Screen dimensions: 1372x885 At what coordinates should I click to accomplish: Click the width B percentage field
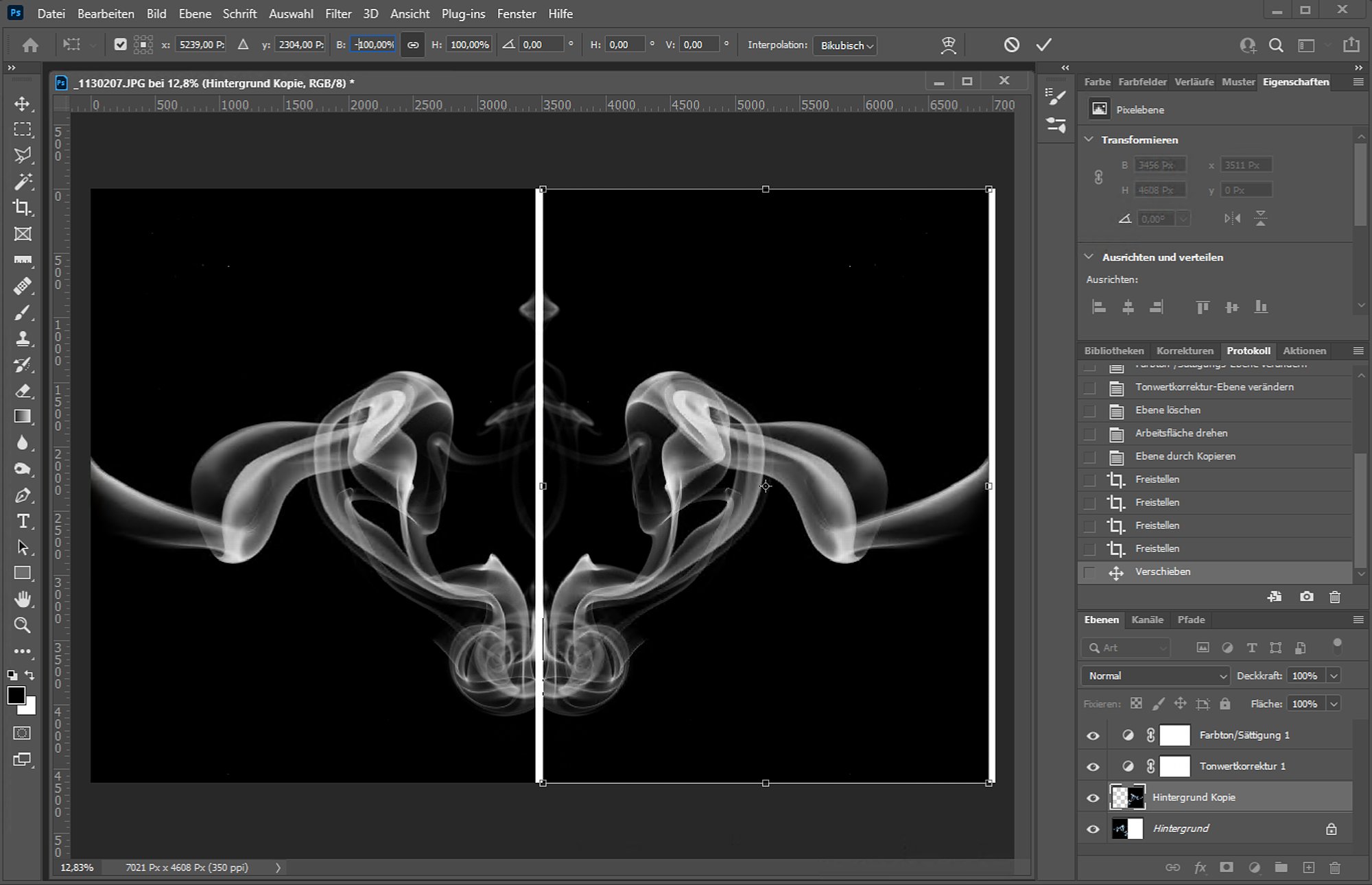[x=374, y=45]
